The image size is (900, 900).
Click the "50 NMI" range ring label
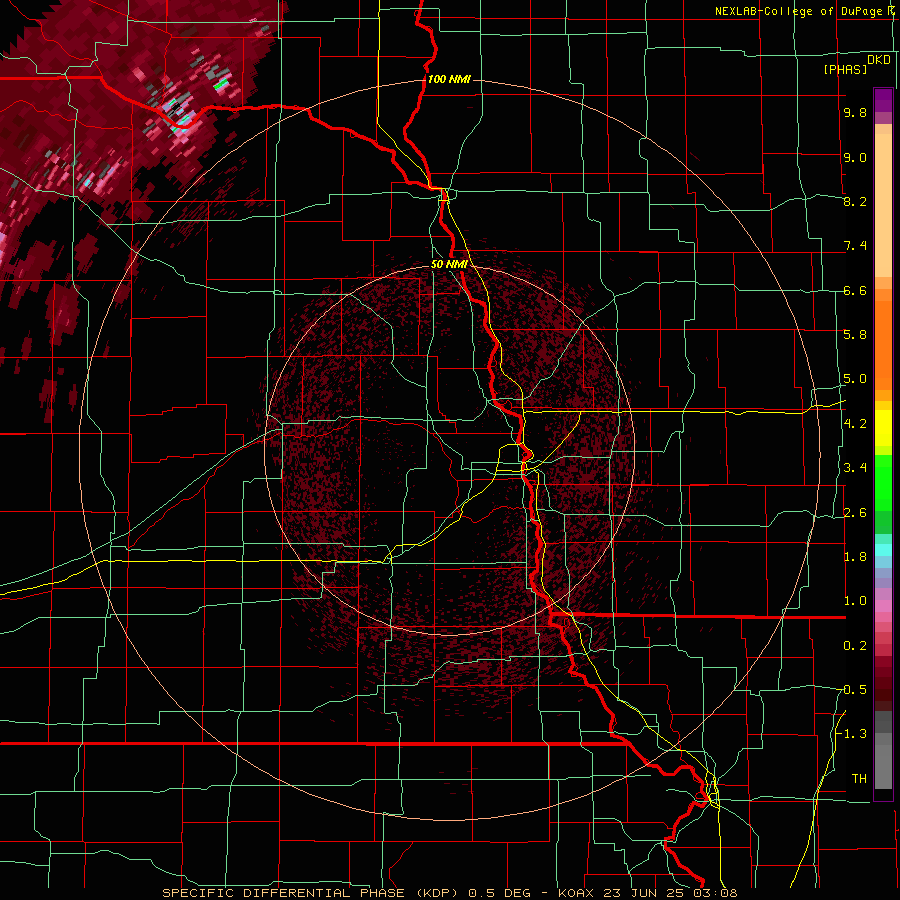449,264
